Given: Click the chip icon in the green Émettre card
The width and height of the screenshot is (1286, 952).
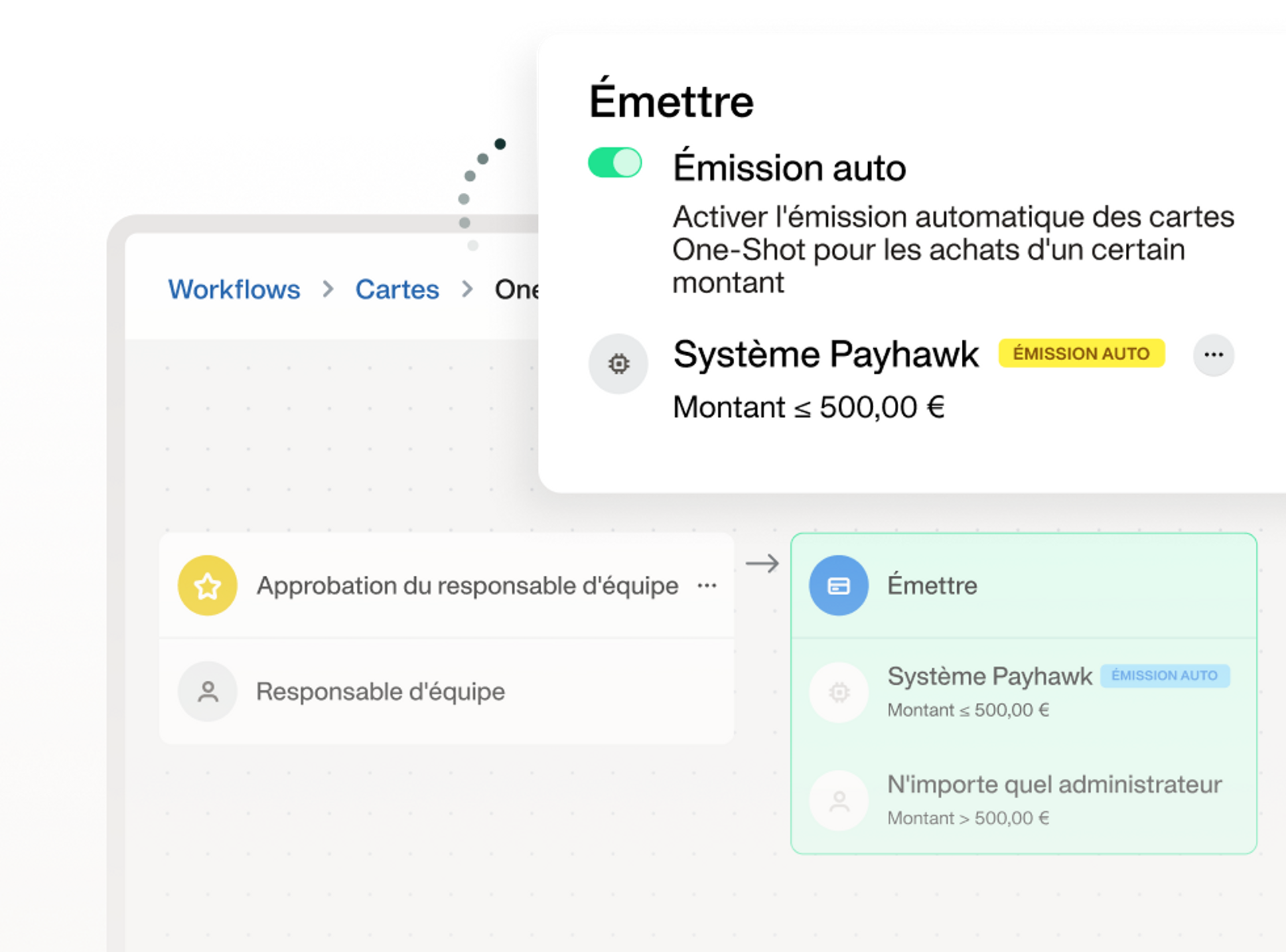Looking at the screenshot, I should 839,692.
